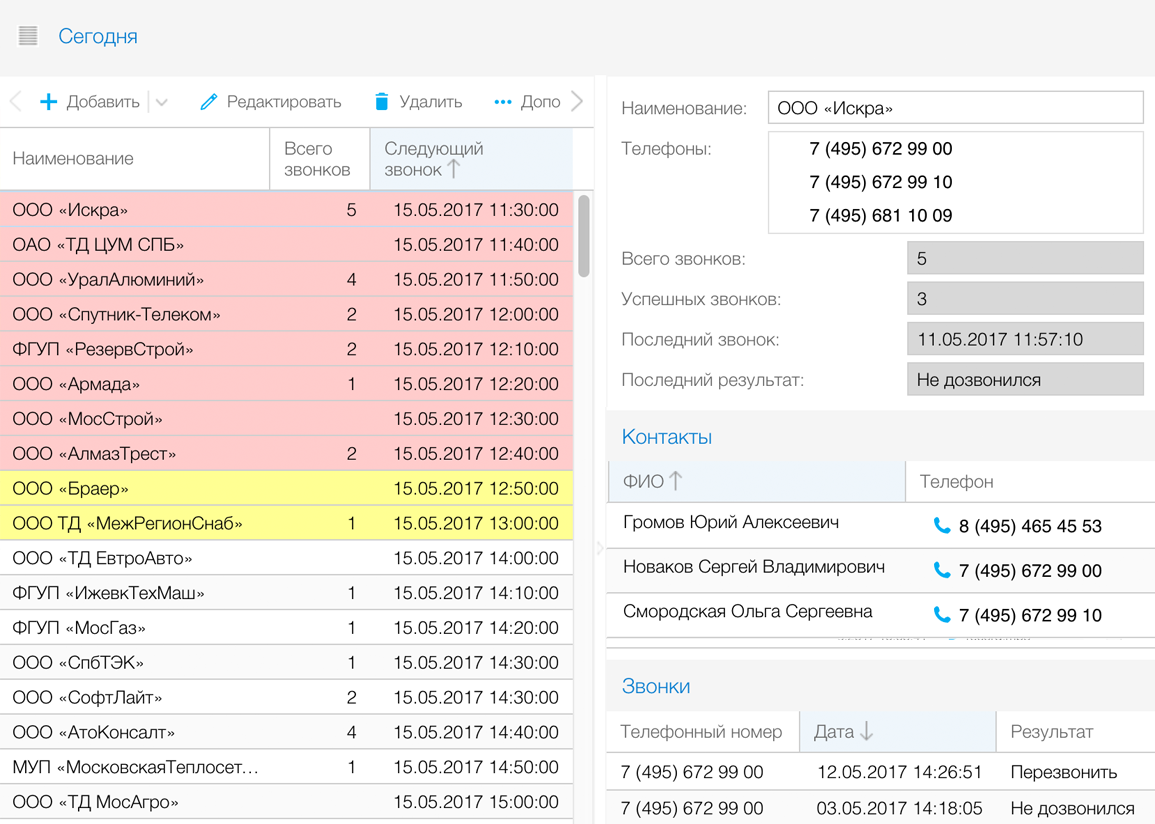Open the three-dots Дополнительно menu
1155x824 pixels.
pyautogui.click(x=503, y=102)
